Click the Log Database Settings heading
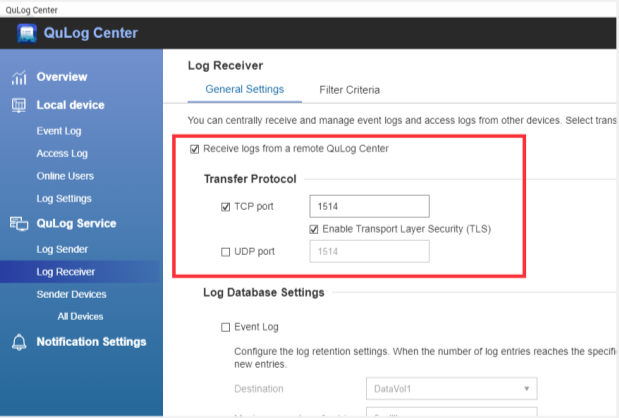This screenshot has height=418, width=619. (264, 292)
